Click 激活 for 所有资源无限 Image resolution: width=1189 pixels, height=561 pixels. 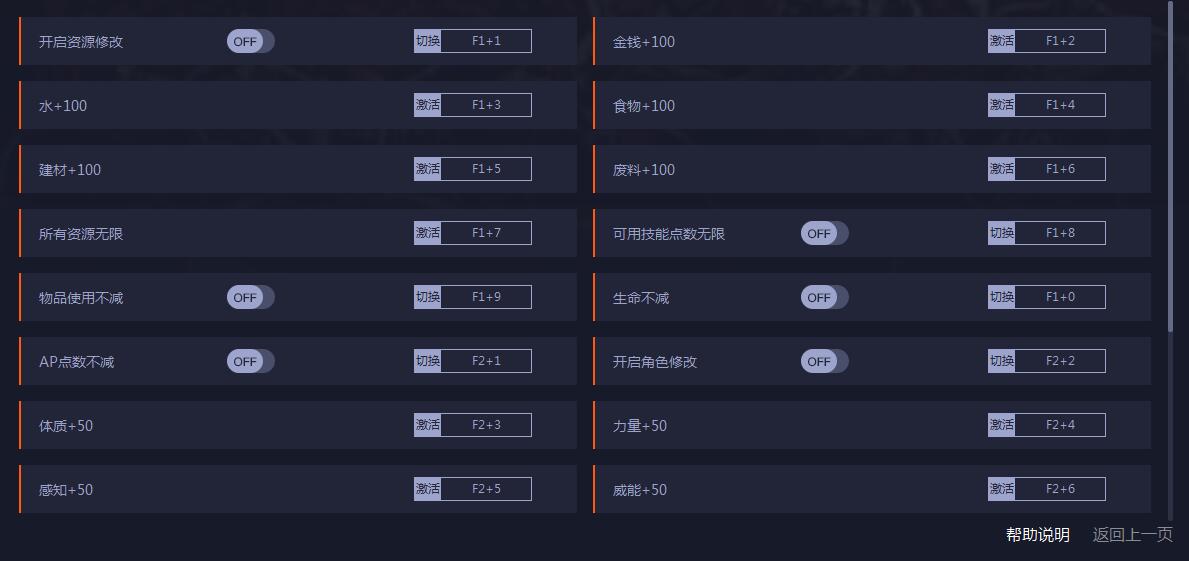tap(427, 233)
